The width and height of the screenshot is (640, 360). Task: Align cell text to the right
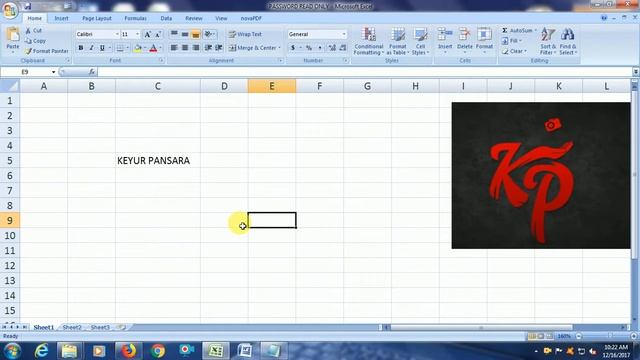tap(196, 48)
